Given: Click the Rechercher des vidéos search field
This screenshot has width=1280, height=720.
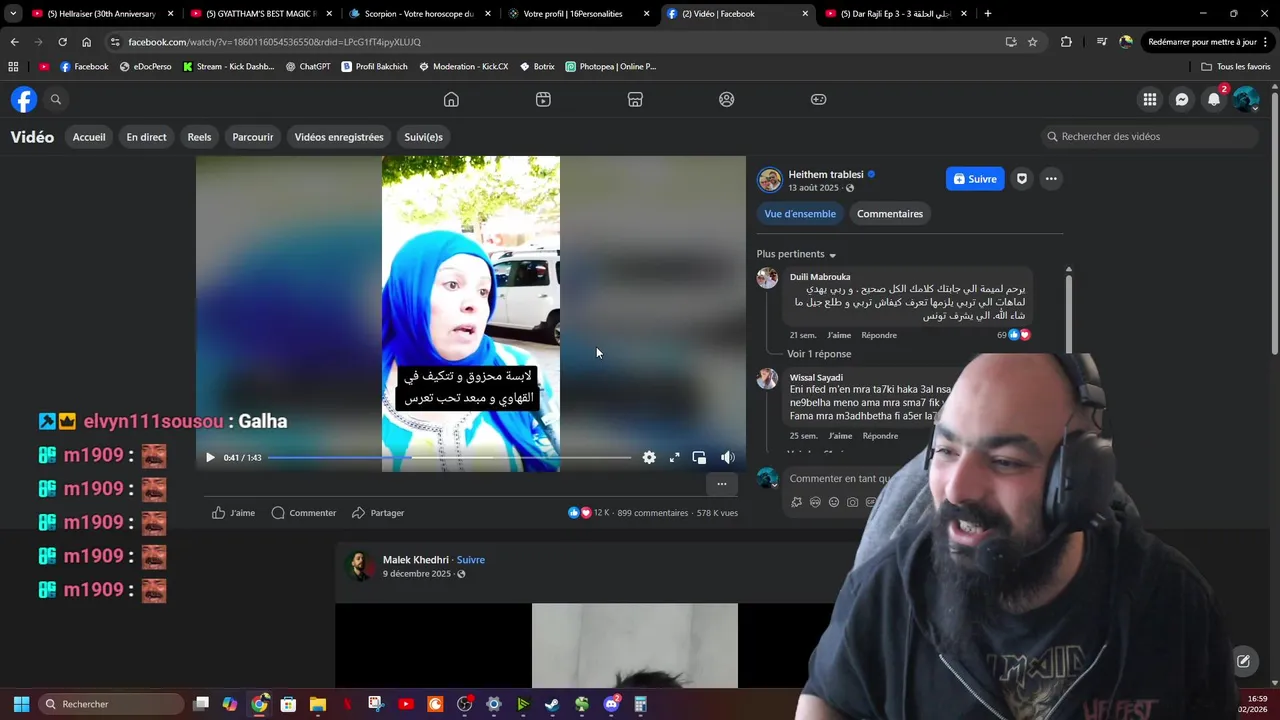Looking at the screenshot, I should coord(1149,136).
